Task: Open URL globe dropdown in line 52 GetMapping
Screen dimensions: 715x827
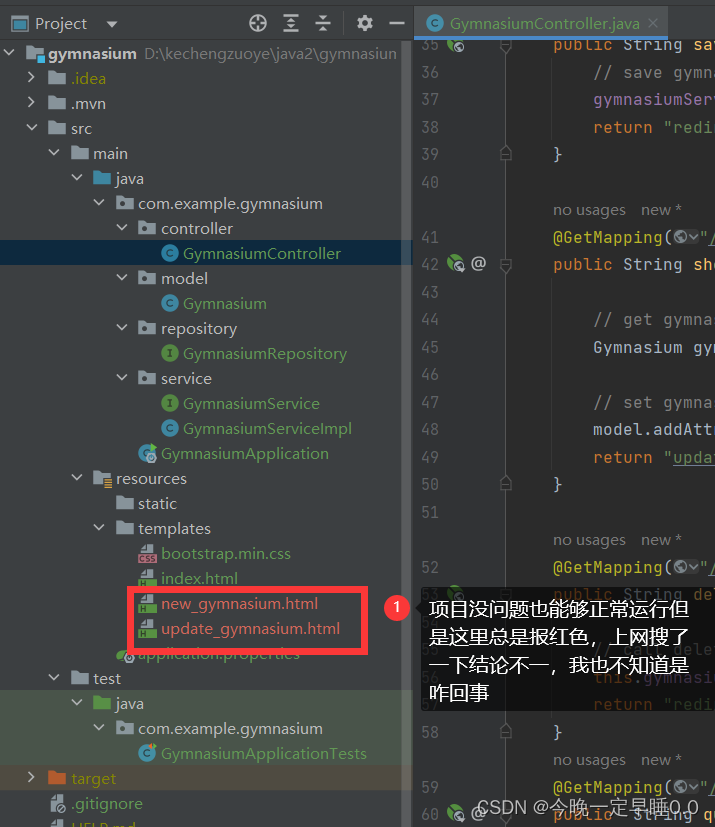Action: [685, 567]
